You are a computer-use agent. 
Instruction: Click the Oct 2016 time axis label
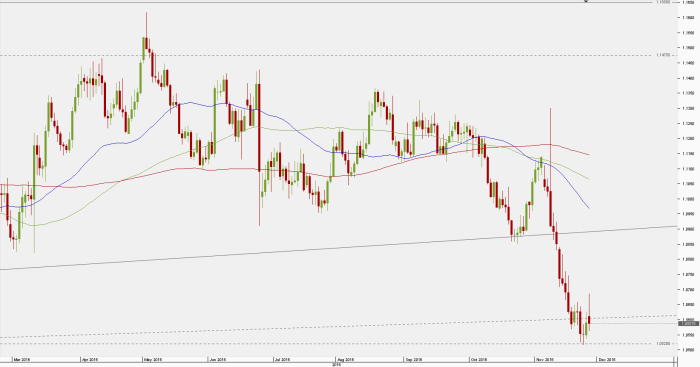478,359
